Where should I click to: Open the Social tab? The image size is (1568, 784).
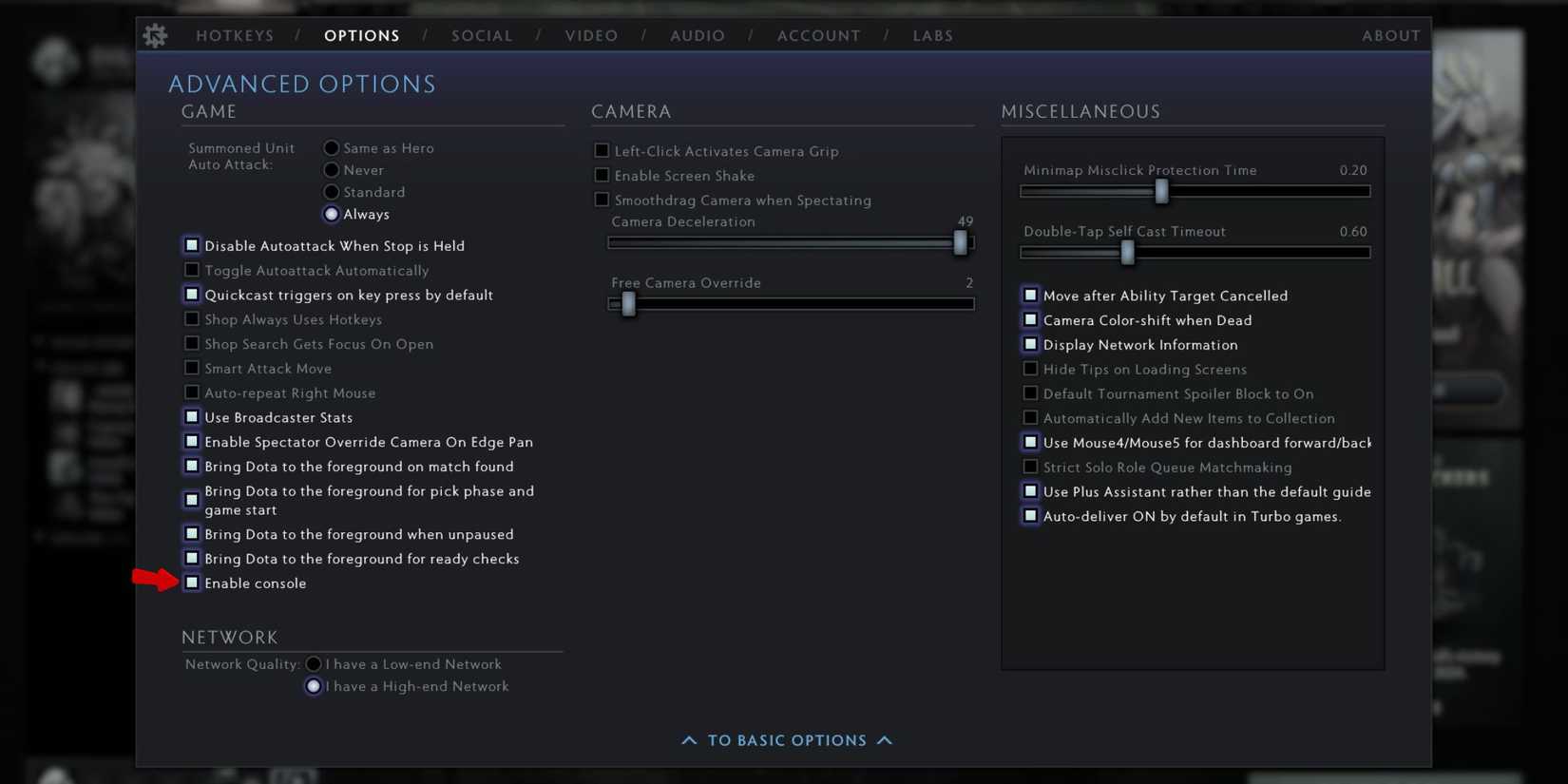click(x=482, y=36)
